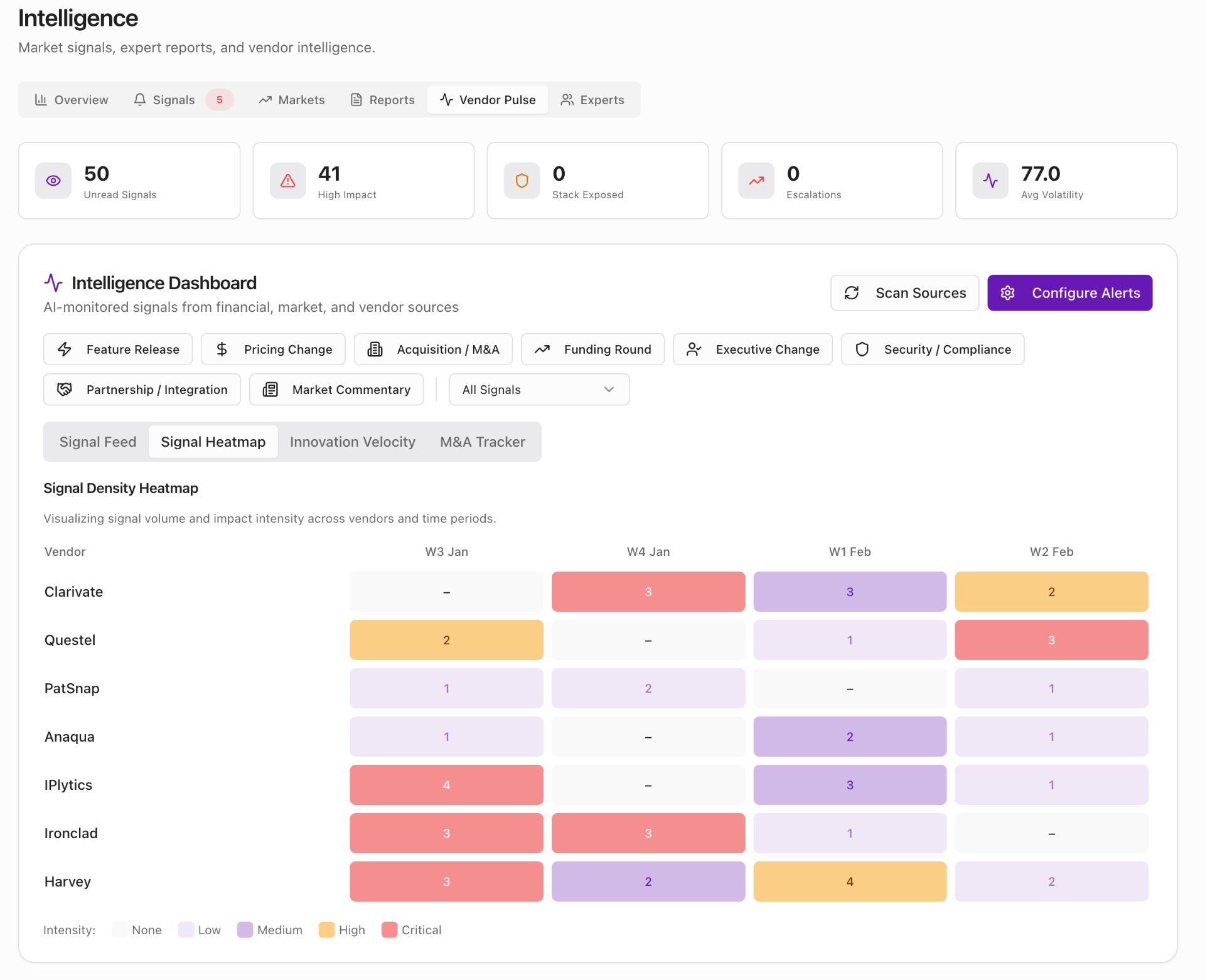Screen dimensions: 1205x980
Task: Click IPlytics W3 Jan heatmap cell
Action: tap(446, 785)
